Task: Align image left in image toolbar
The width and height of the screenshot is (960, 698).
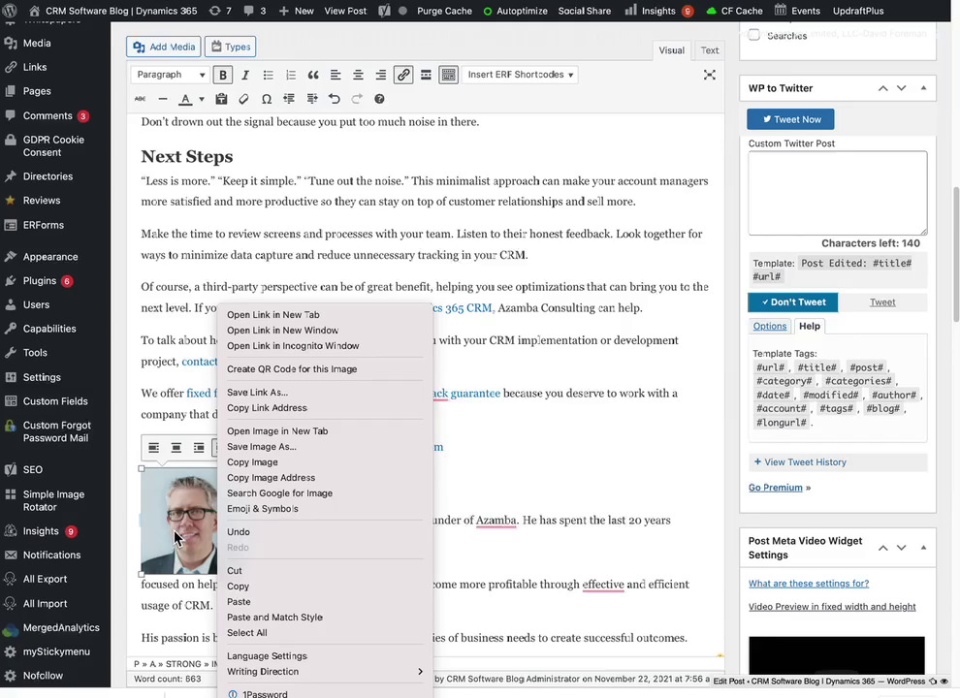Action: point(154,448)
